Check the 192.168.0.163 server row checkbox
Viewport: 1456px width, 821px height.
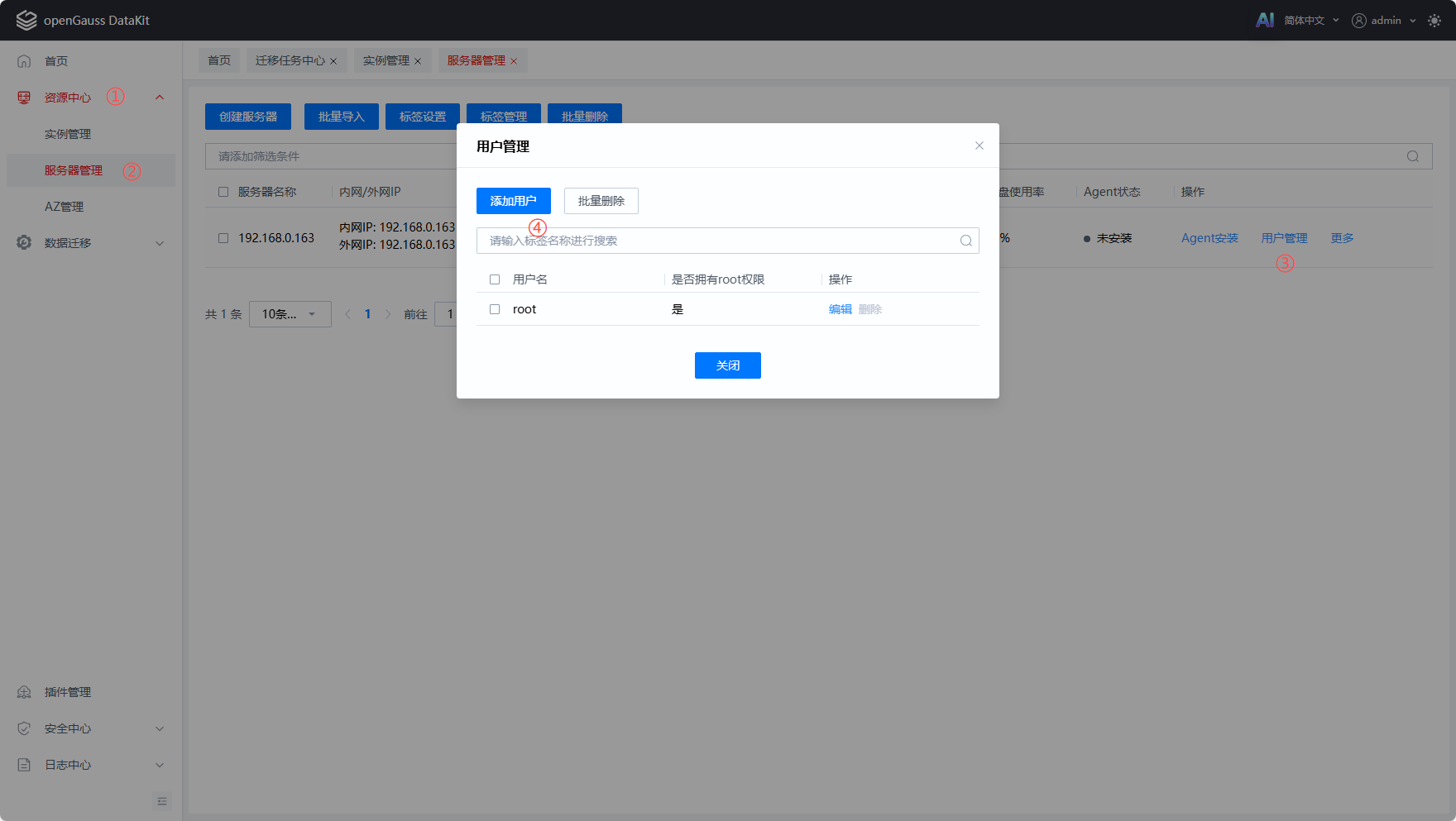(x=223, y=238)
